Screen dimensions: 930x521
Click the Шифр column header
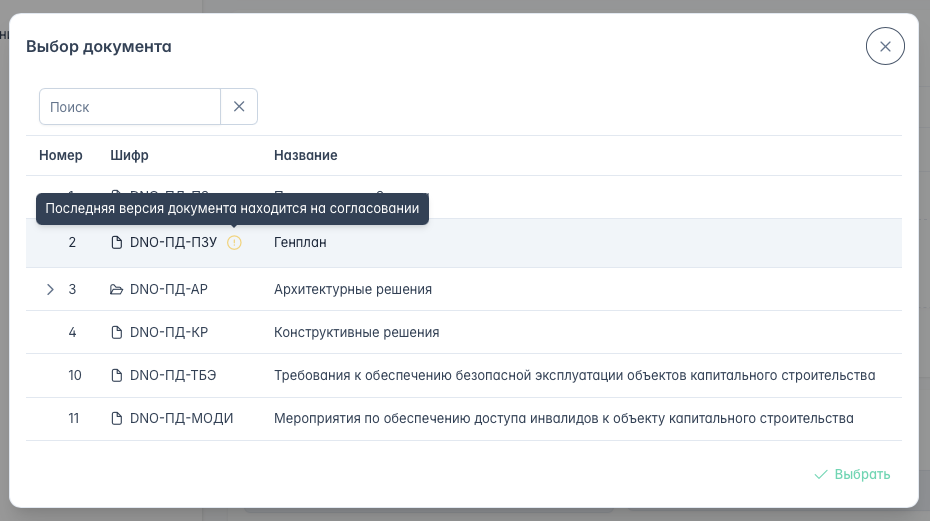[129, 156]
